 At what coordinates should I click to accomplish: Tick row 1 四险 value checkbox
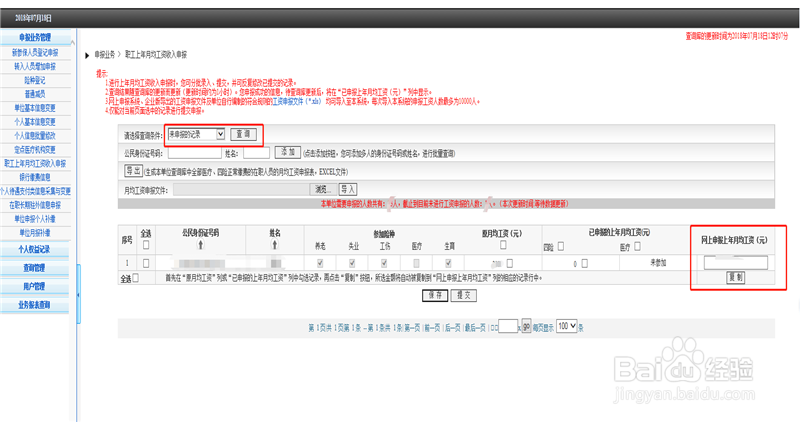(585, 263)
